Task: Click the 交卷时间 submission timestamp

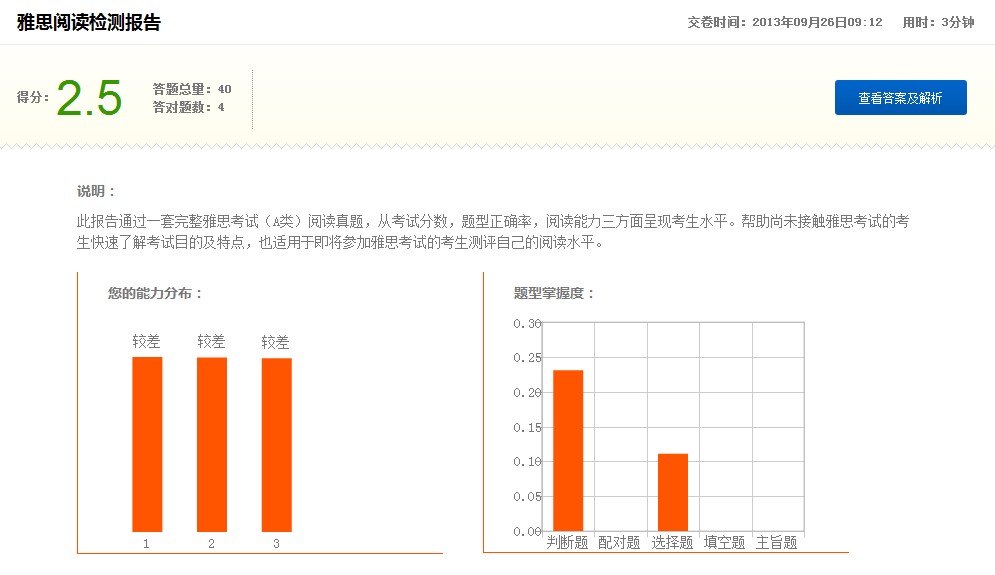Action: (x=785, y=22)
